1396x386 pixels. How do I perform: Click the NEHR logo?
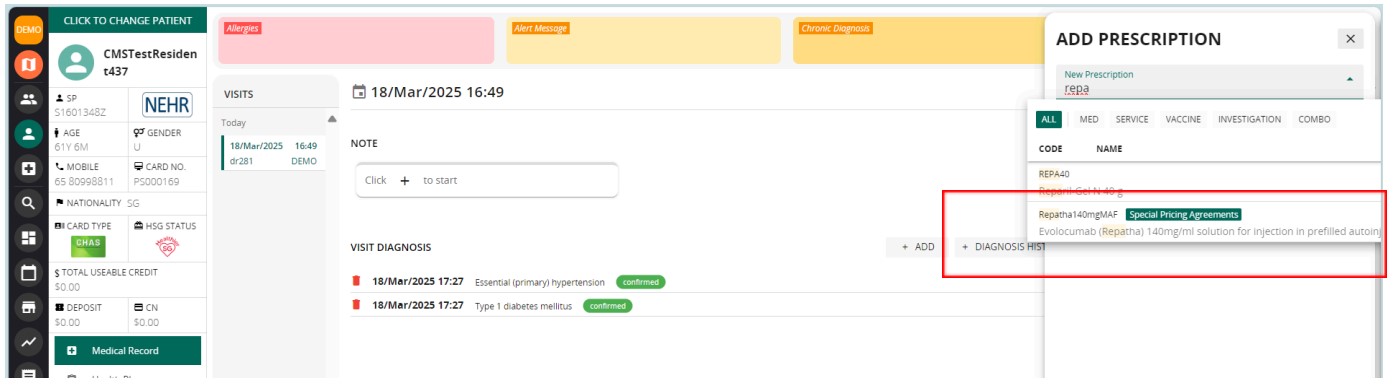(167, 105)
